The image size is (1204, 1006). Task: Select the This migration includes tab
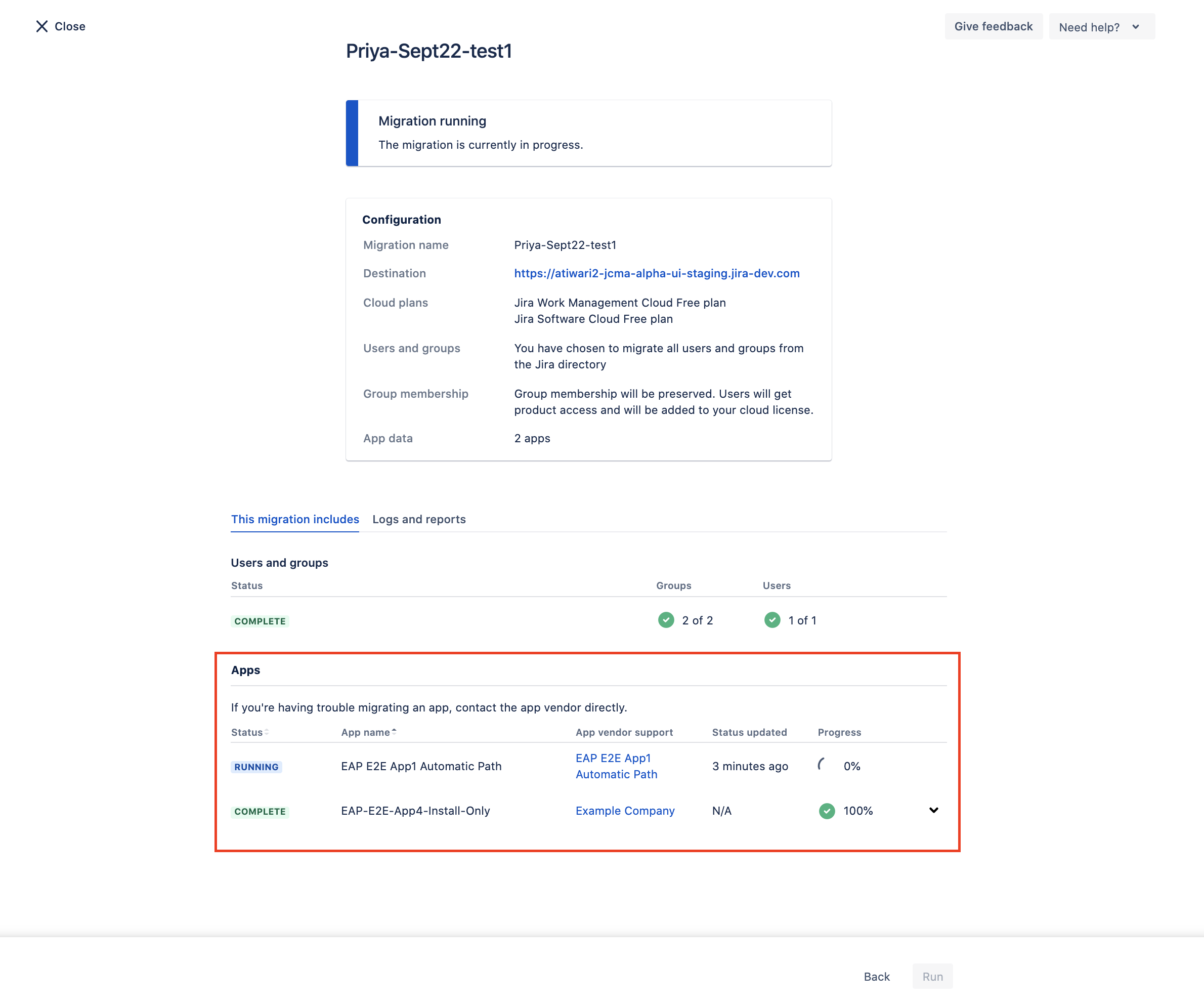tap(295, 518)
